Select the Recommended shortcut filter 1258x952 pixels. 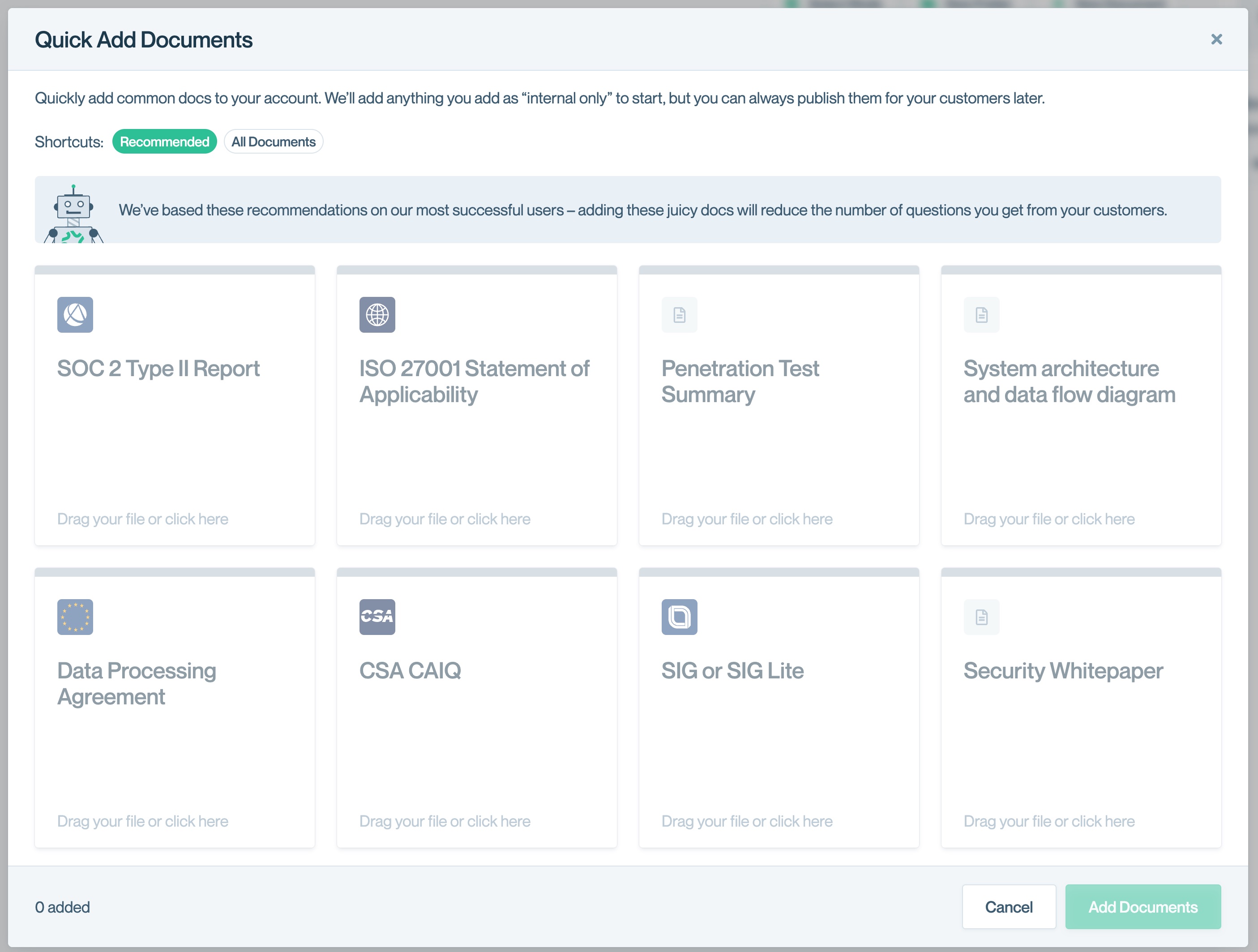pos(164,142)
